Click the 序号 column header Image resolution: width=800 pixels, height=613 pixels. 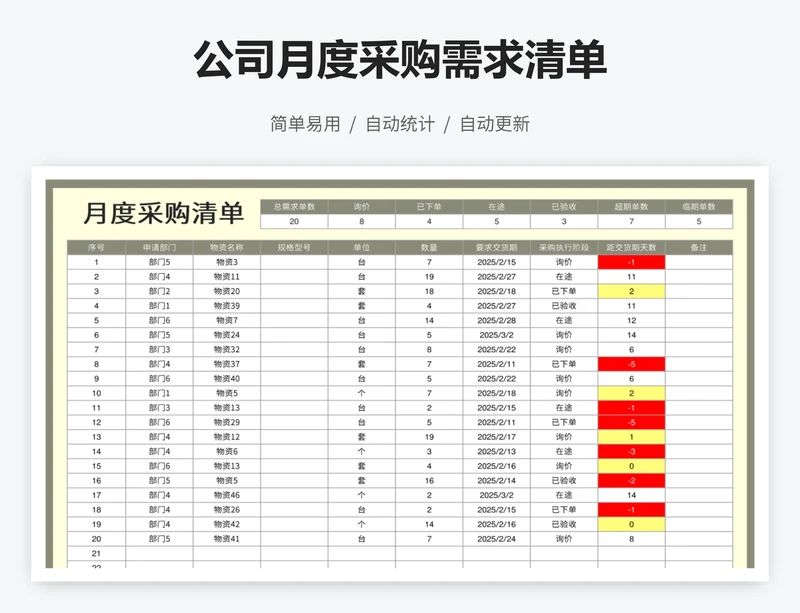(x=96, y=248)
